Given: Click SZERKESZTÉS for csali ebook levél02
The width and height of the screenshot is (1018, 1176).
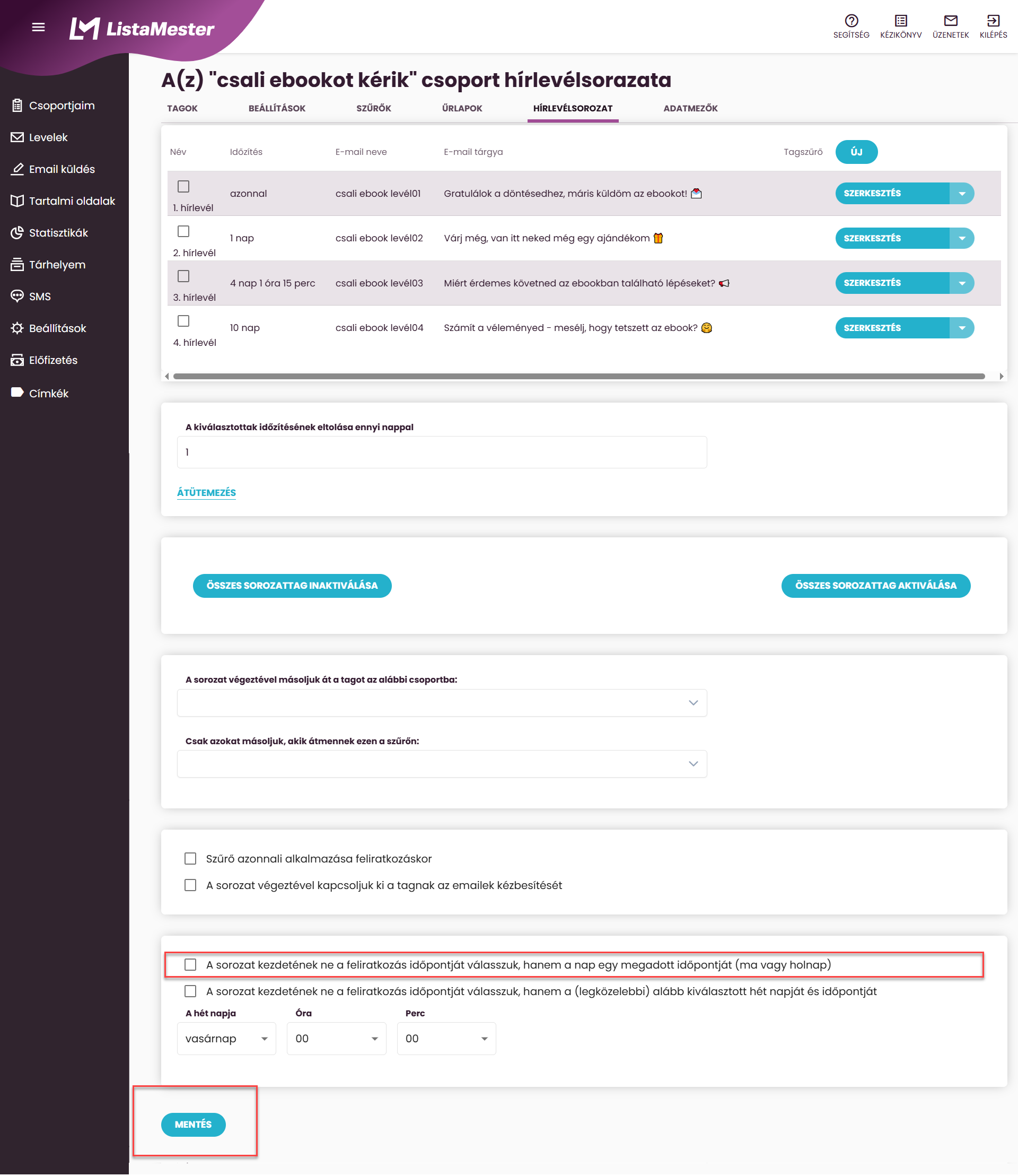Looking at the screenshot, I should [x=892, y=238].
